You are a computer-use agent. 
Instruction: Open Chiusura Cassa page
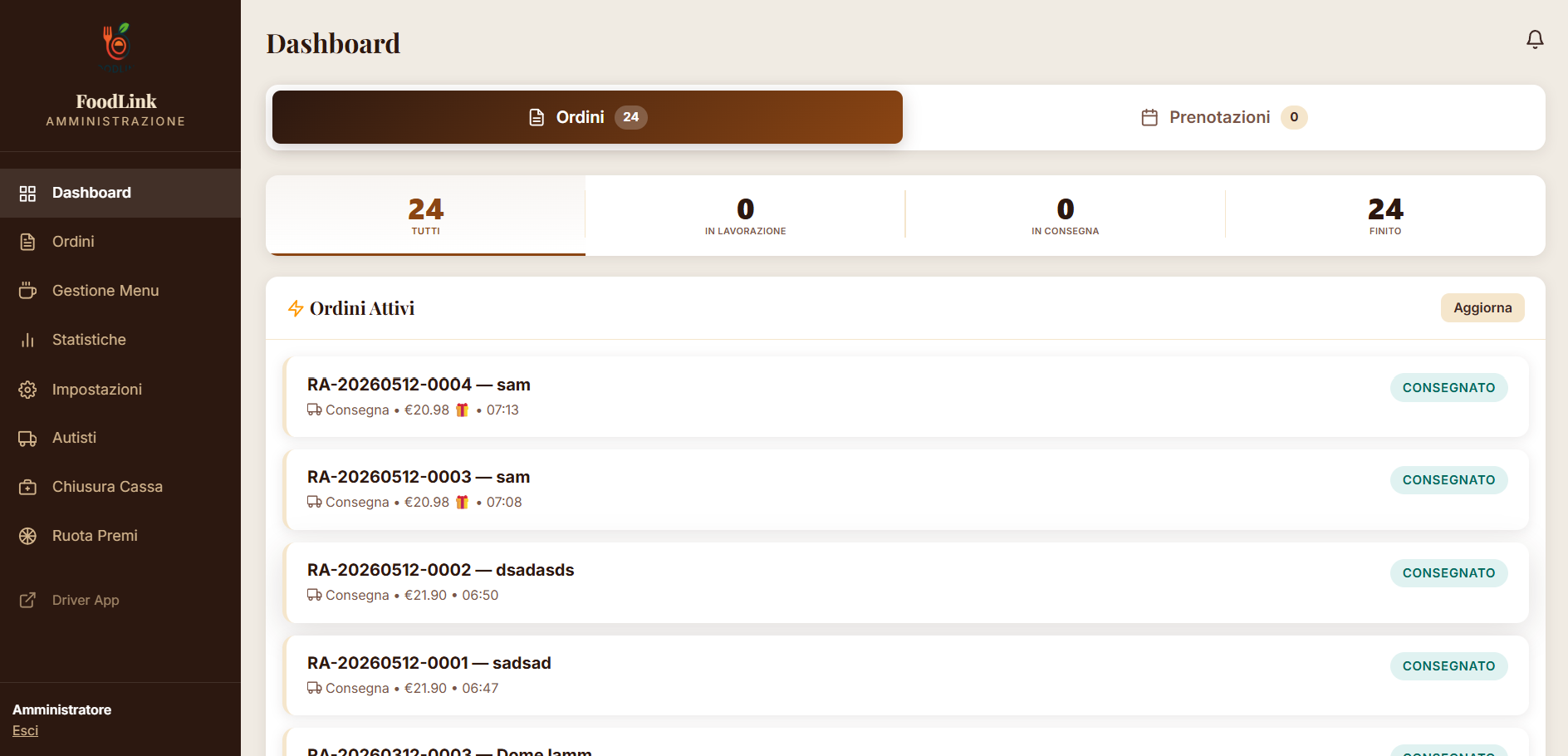tap(120, 487)
